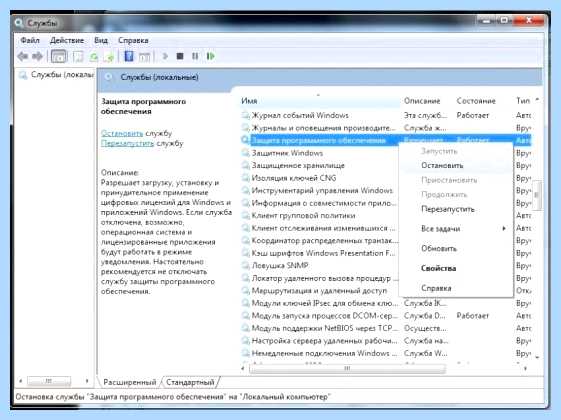Screen dimensions: 561x420
Task: Click gear icon beside Ловушка SNMP
Action: click(x=245, y=265)
